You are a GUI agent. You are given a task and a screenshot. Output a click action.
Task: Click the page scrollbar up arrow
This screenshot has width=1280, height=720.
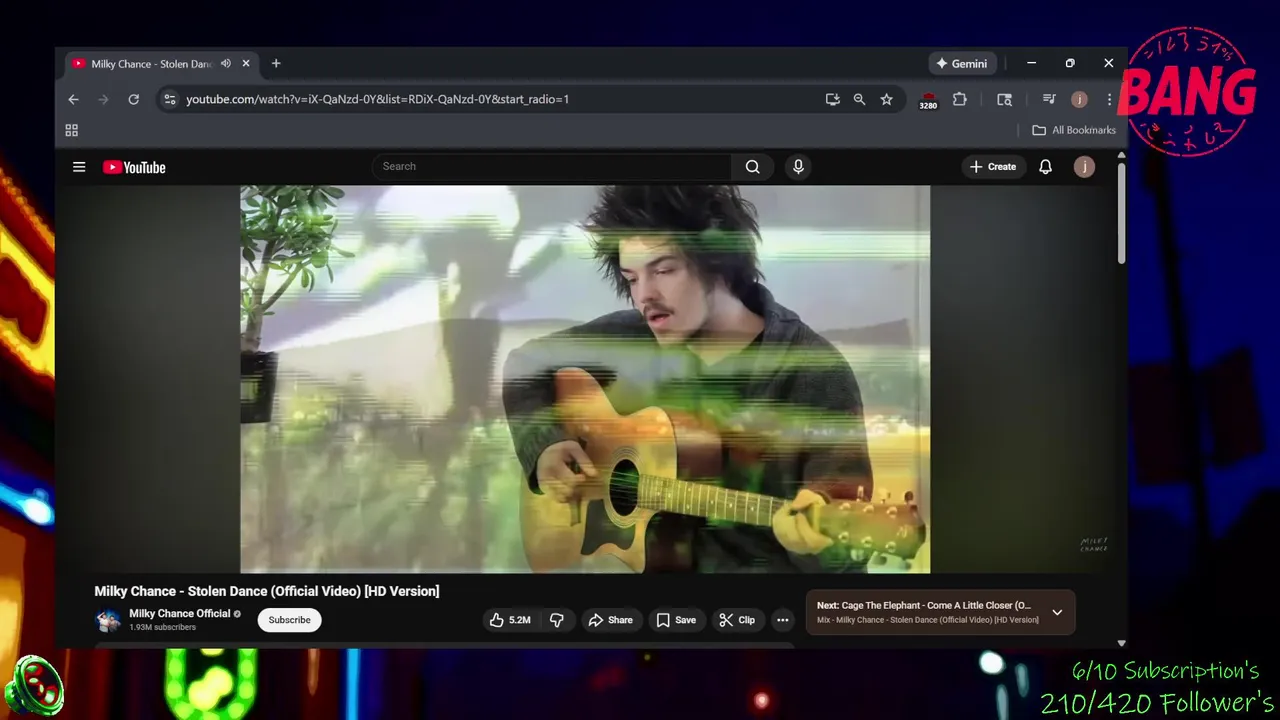(x=1121, y=155)
